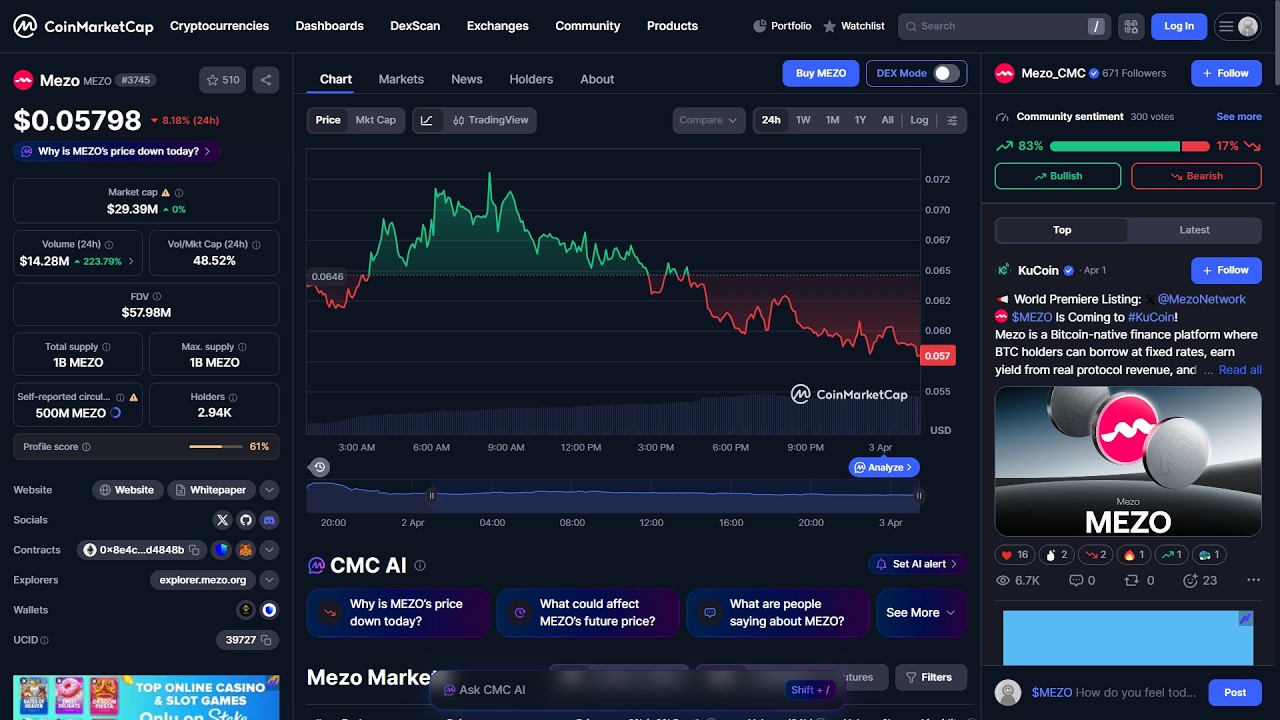Viewport: 1280px width, 720px height.
Task: Open the CoinMarketCap home logo
Action: [83, 26]
